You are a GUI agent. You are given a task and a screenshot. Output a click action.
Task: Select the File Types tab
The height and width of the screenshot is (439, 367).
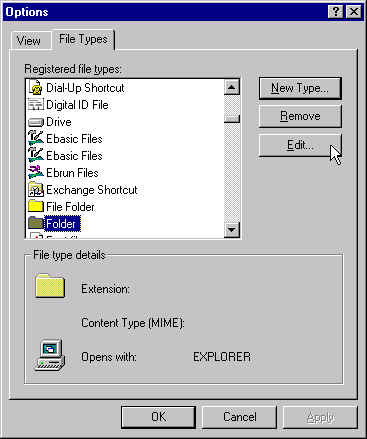(x=84, y=39)
